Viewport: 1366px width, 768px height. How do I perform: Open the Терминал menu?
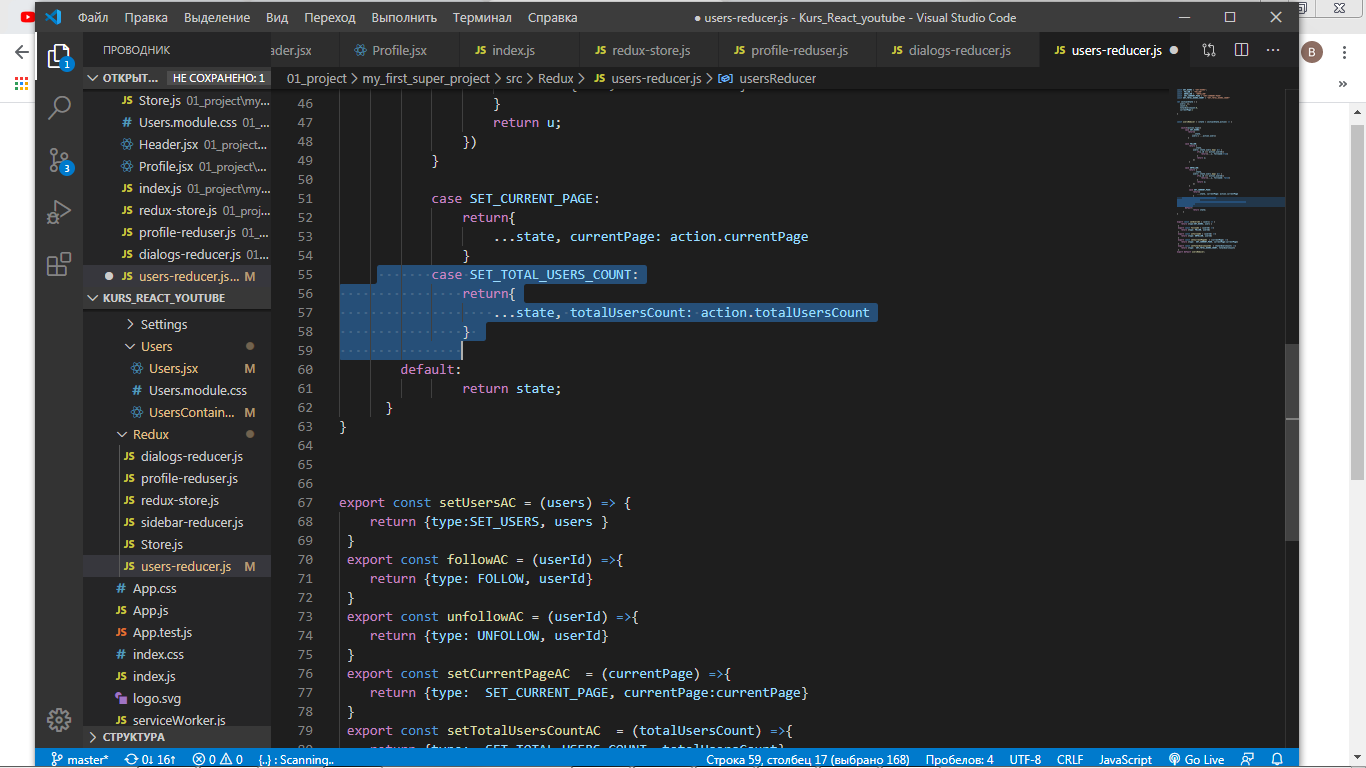(482, 18)
